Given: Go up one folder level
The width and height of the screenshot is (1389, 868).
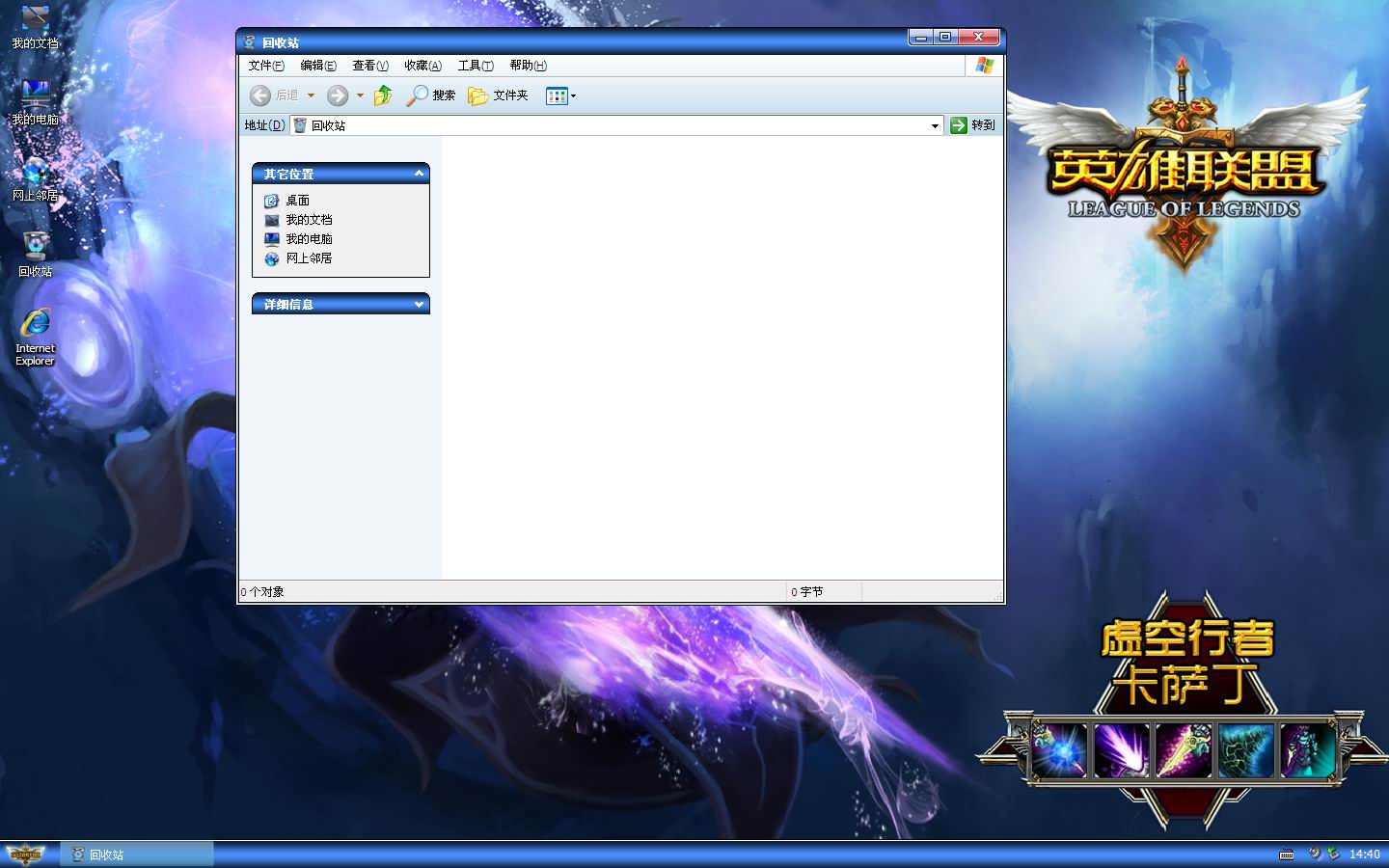Looking at the screenshot, I should (x=383, y=95).
